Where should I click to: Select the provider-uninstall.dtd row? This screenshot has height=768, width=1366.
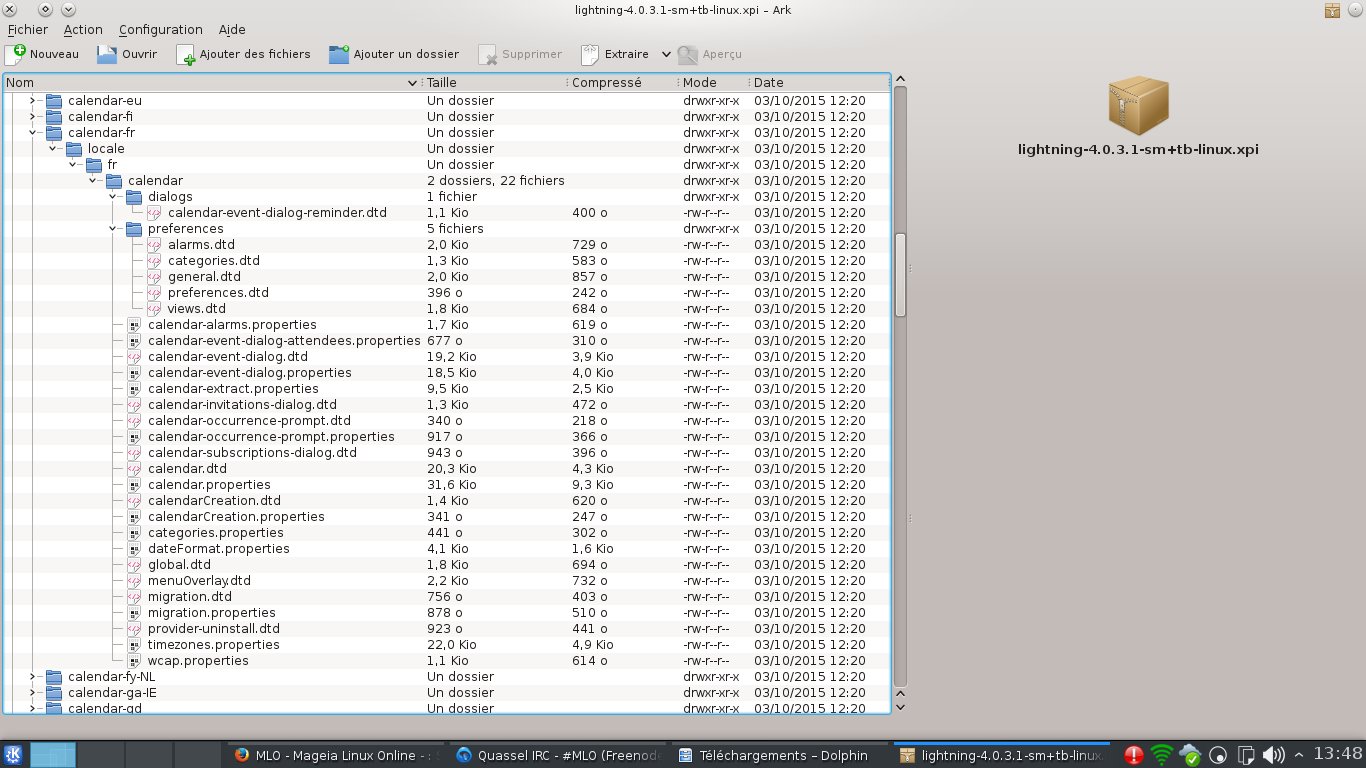click(x=446, y=629)
